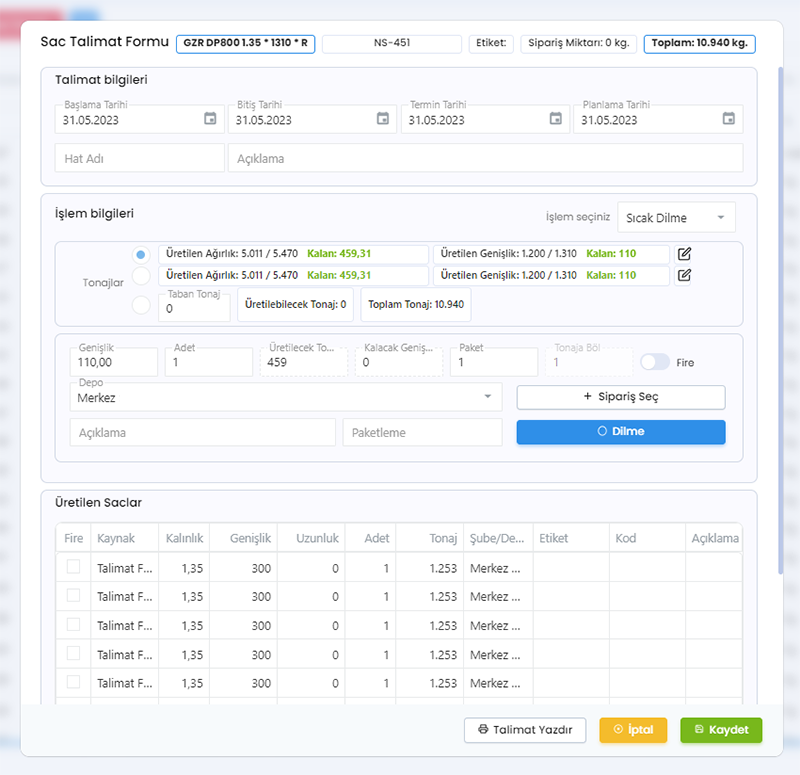Click the Genişlik input field
800x775 pixels.
[x=114, y=362]
